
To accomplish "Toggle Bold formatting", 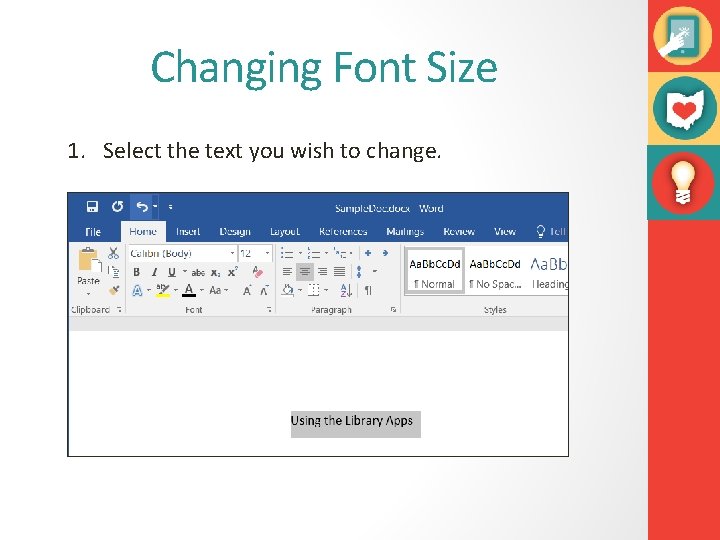I will coord(136,272).
